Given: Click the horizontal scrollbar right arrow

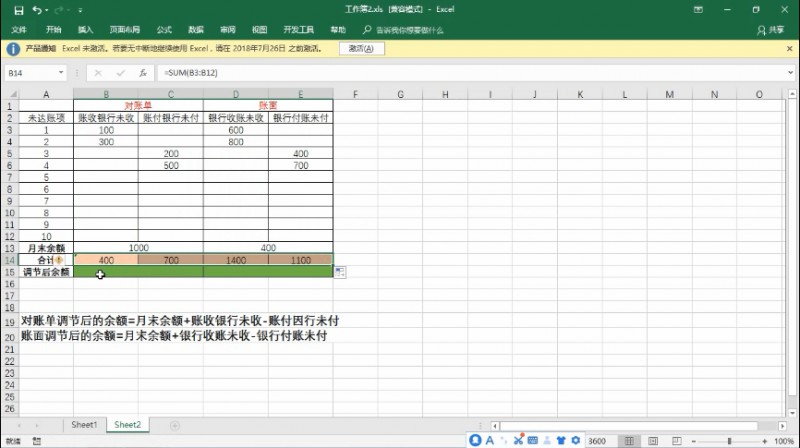Looking at the screenshot, I should [782, 426].
